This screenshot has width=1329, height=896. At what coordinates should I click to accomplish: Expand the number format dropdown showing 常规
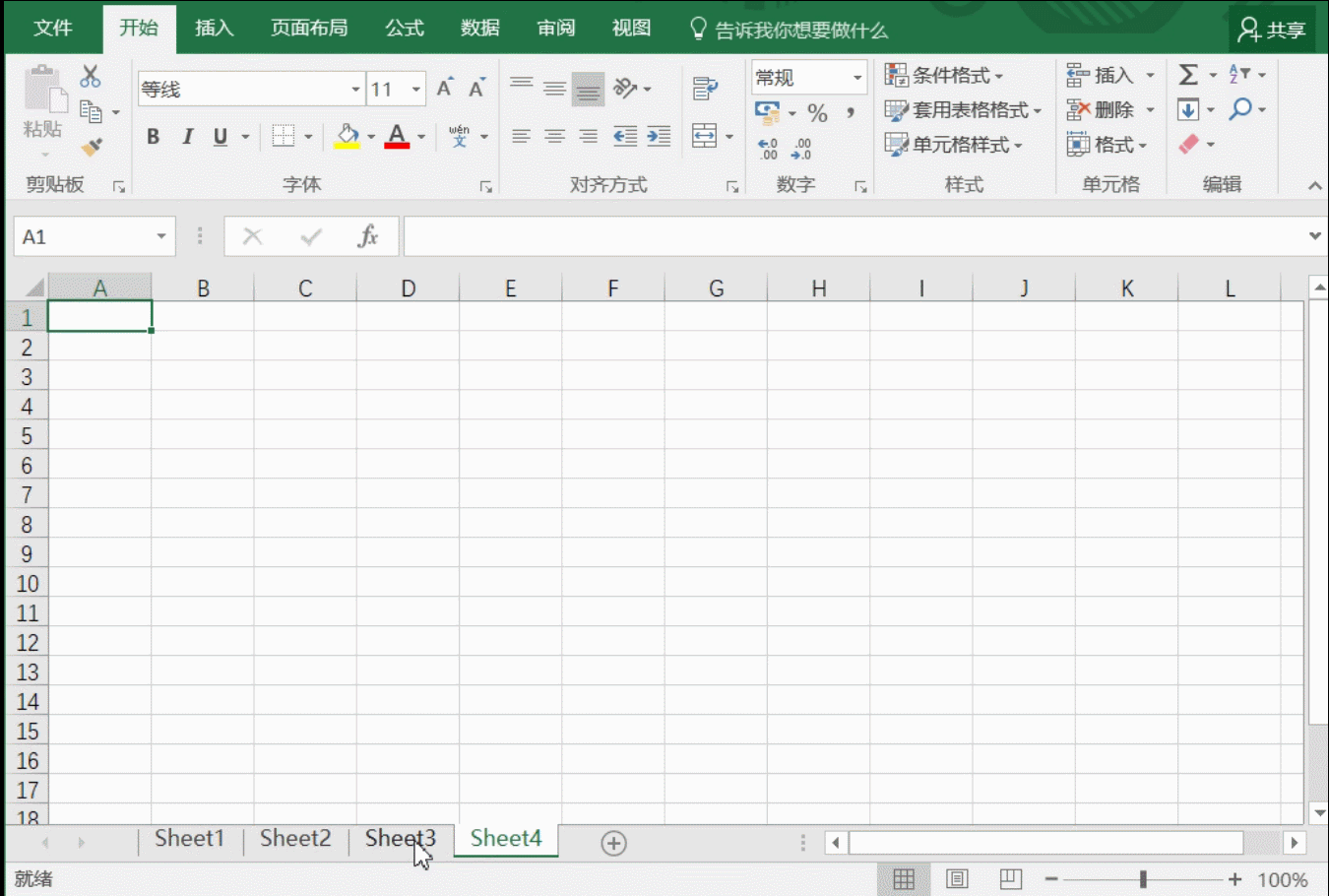tap(856, 78)
